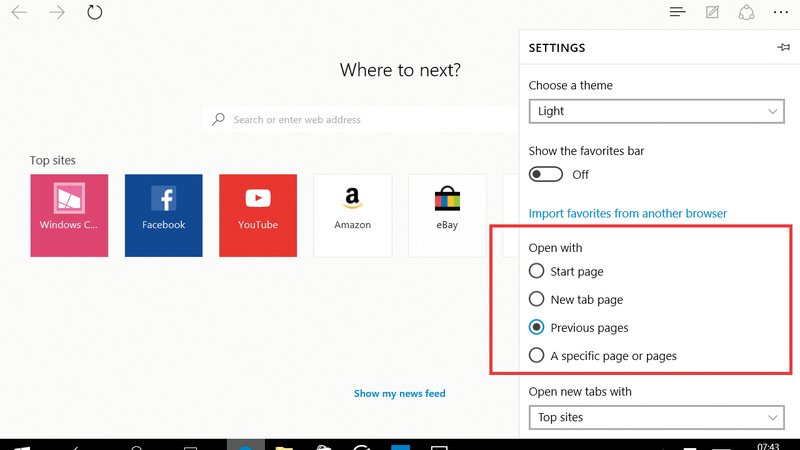Open the Facebook top site tile

164,215
